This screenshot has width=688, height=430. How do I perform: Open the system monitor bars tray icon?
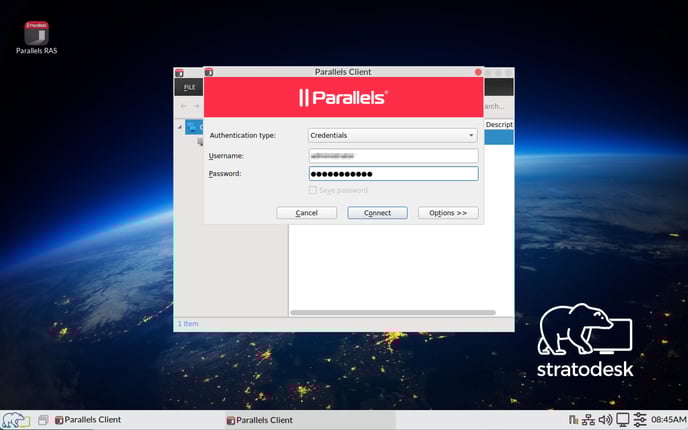[x=573, y=420]
